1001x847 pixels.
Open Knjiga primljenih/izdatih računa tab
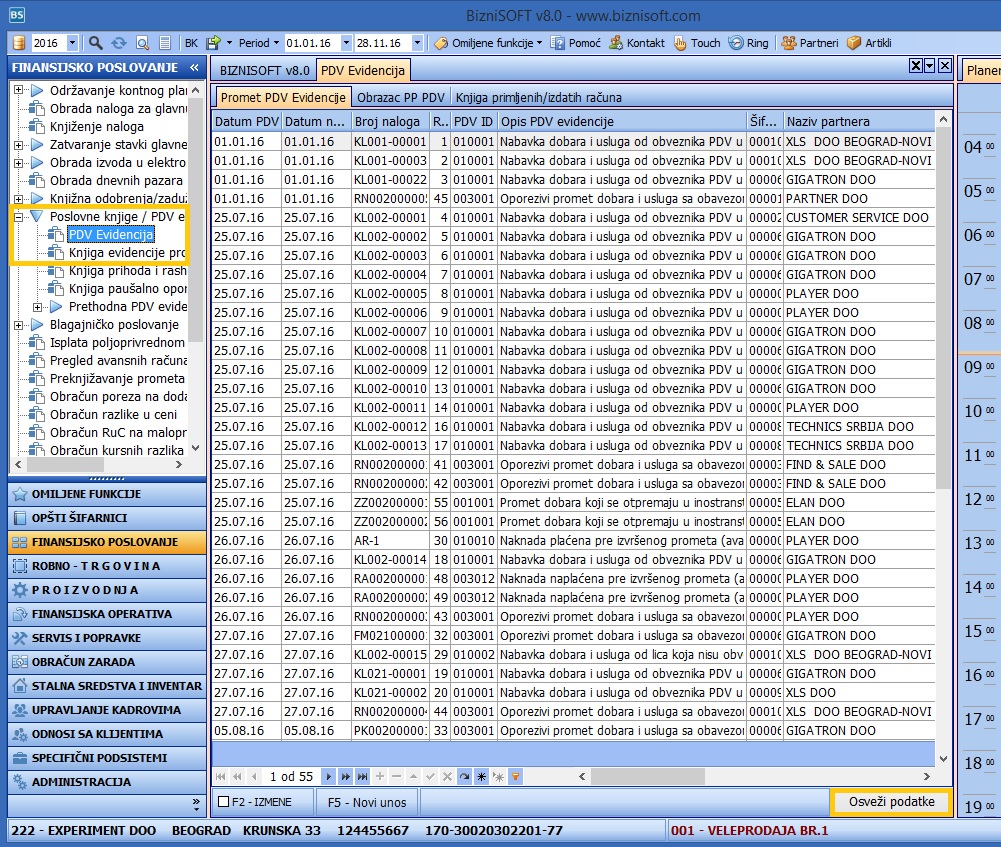(538, 97)
